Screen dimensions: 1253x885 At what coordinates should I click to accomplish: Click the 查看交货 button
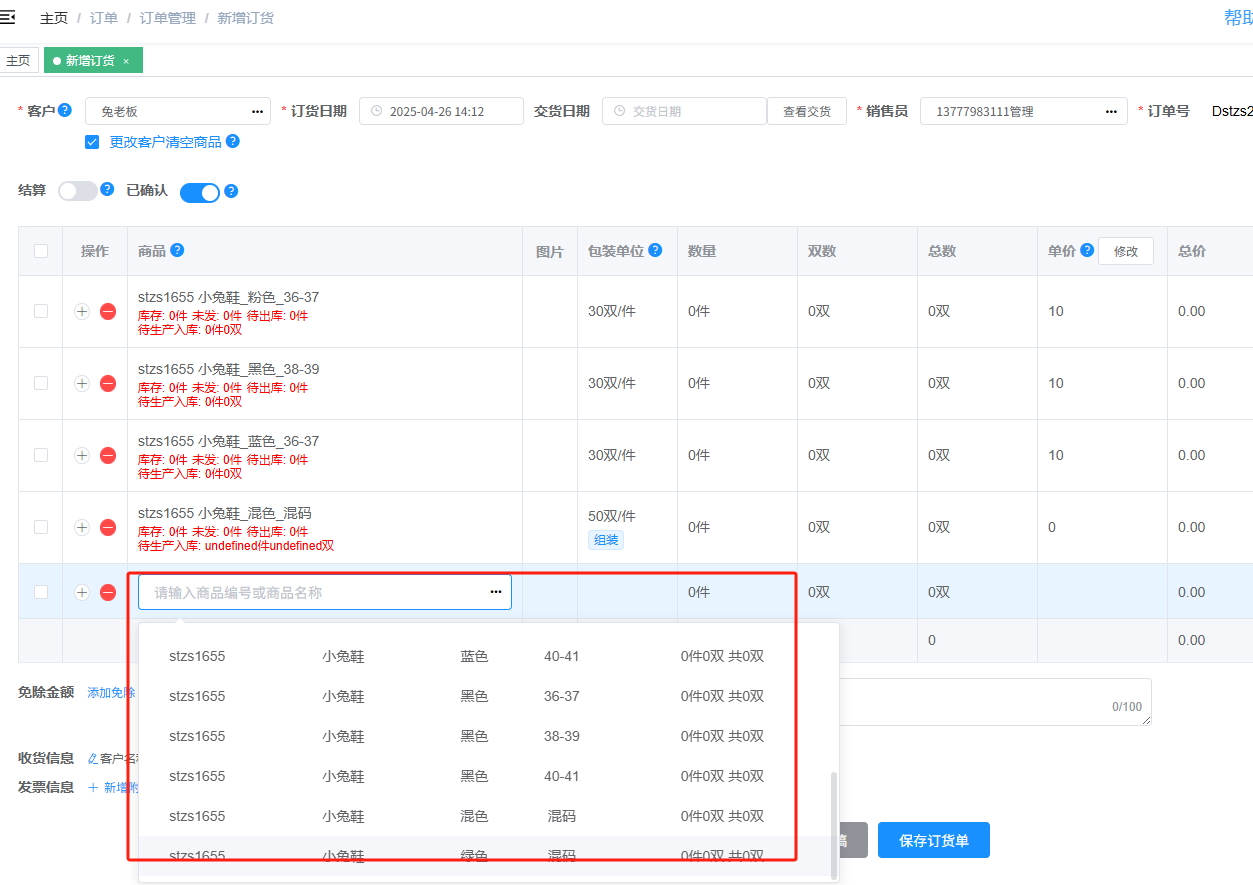(x=806, y=111)
